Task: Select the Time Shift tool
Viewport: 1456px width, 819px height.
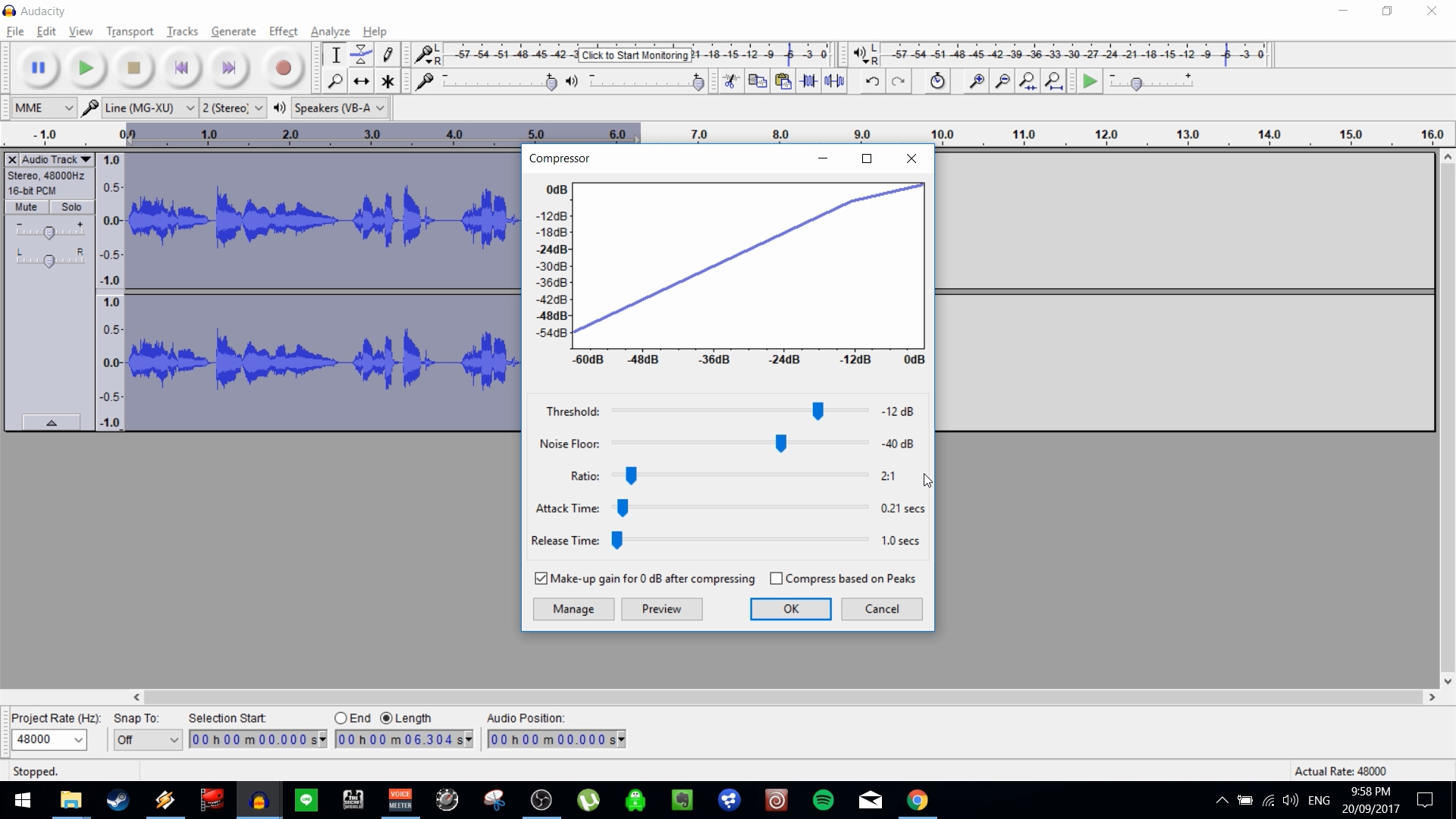Action: [361, 81]
